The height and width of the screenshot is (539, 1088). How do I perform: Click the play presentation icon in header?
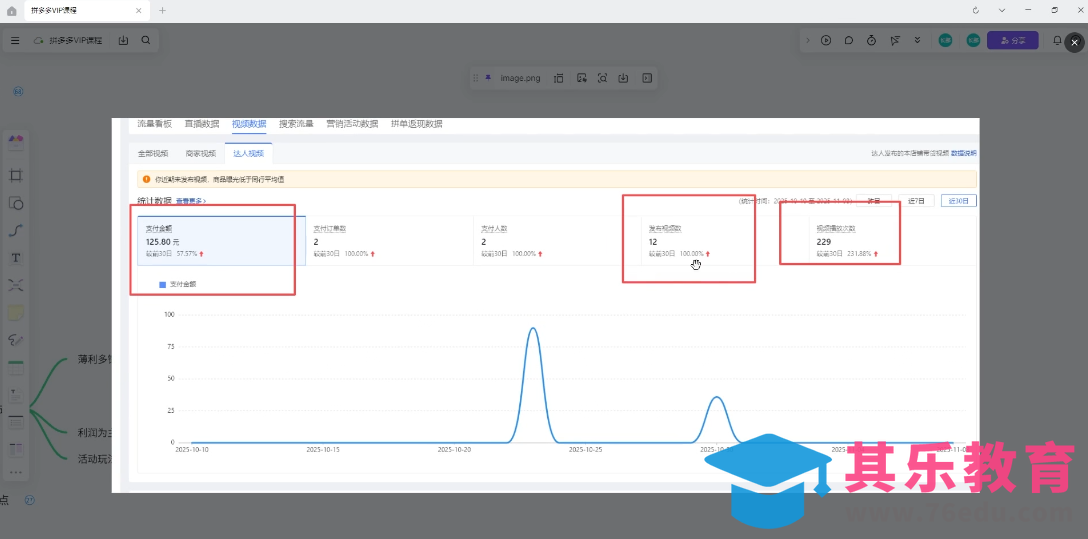point(826,41)
